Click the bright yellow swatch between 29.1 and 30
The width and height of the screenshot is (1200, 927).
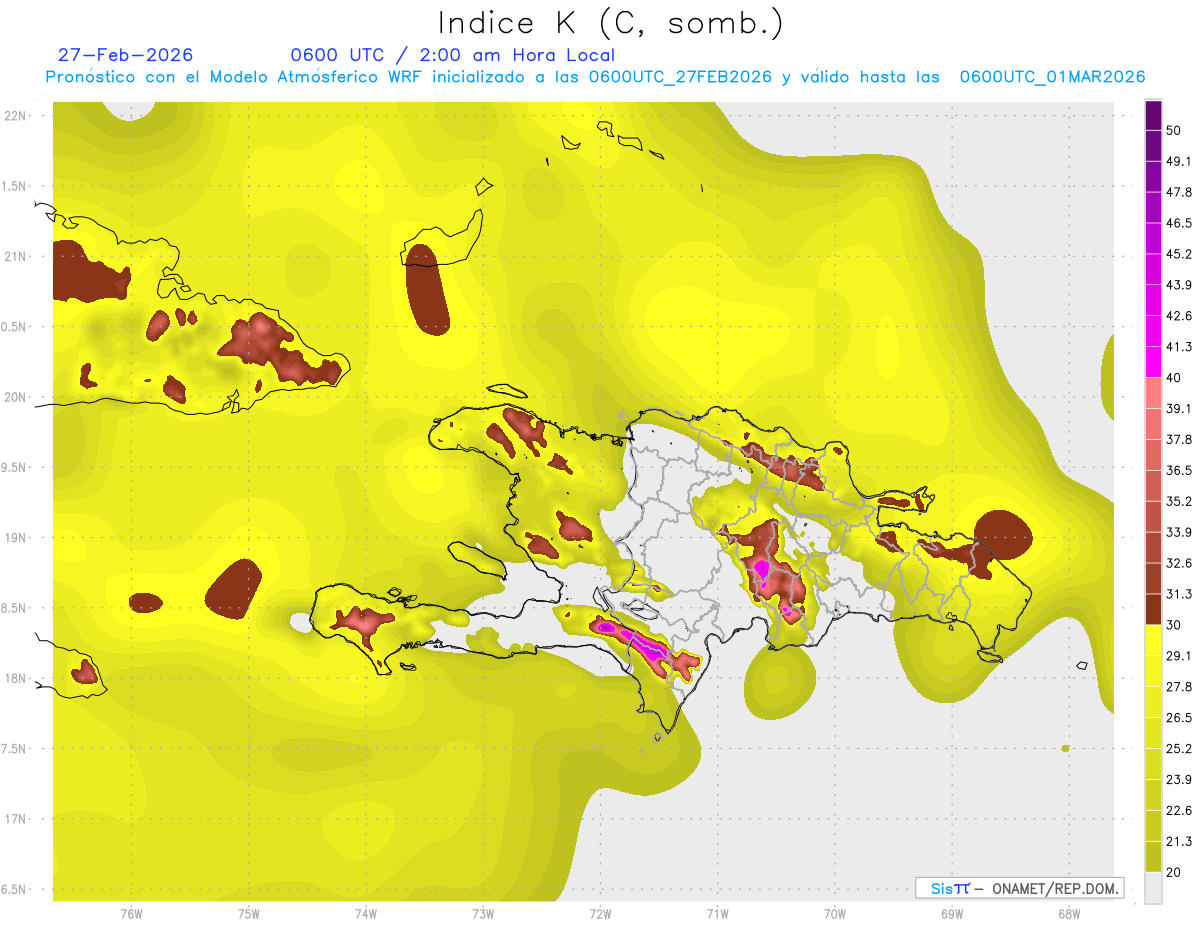pyautogui.click(x=1154, y=640)
